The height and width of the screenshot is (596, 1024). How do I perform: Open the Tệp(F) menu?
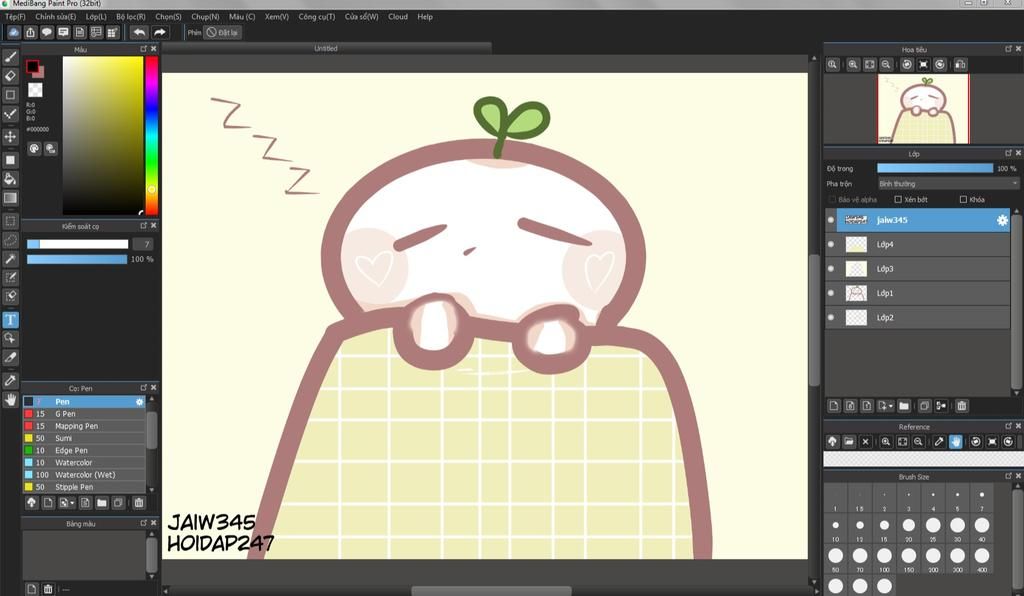15,17
